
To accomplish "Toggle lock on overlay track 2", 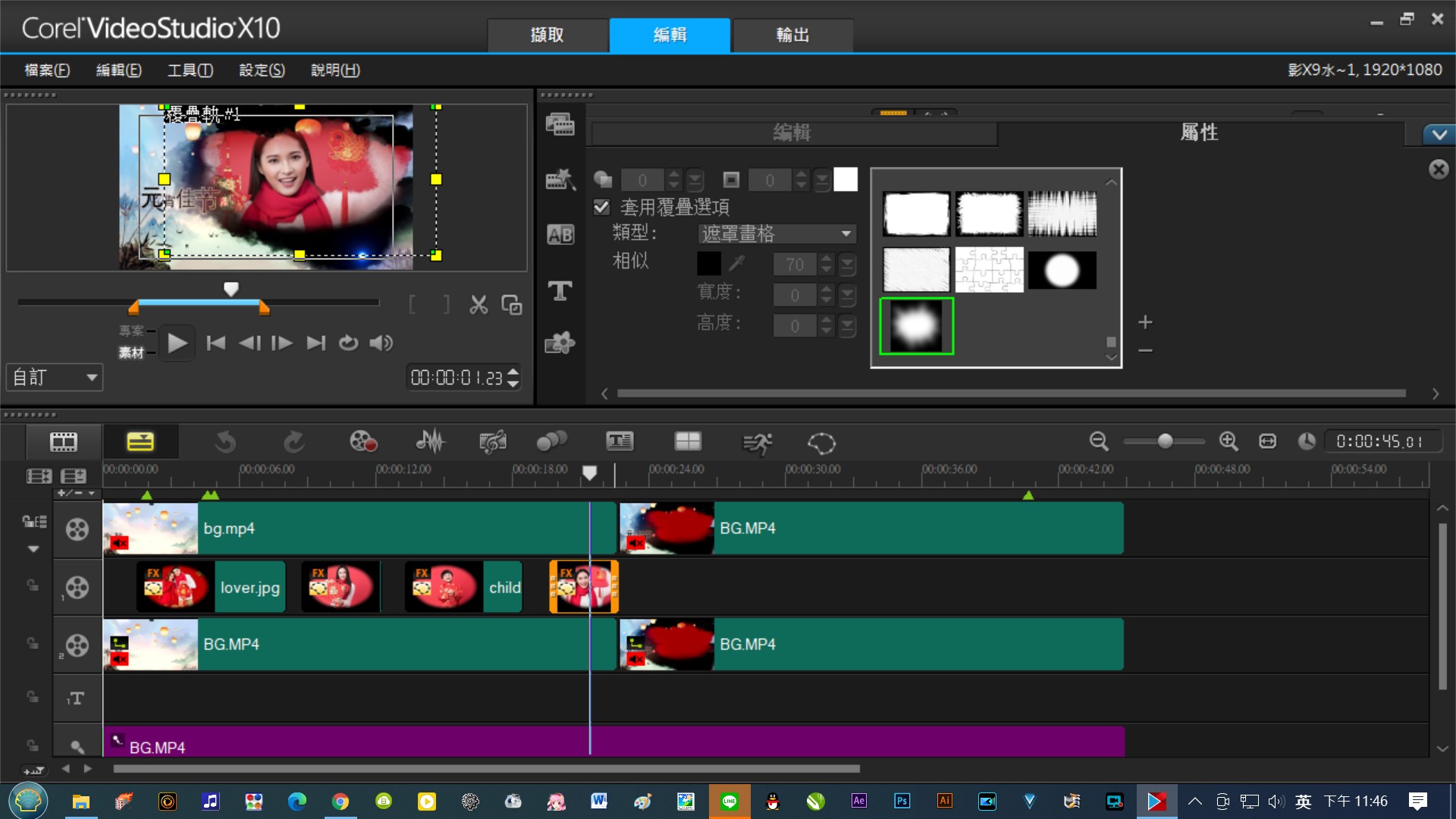I will [x=33, y=643].
